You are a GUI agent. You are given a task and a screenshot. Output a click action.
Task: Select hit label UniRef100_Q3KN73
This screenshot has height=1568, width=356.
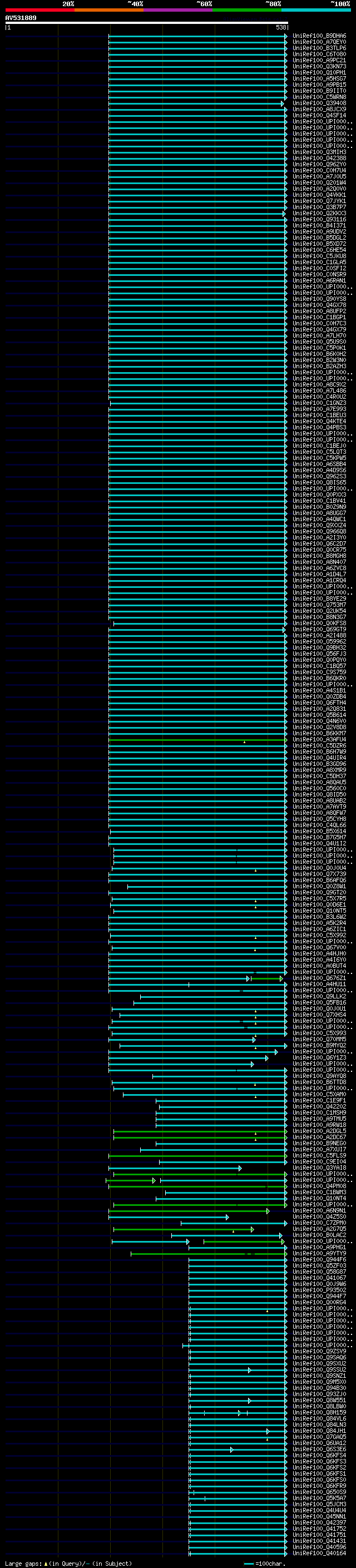pyautogui.click(x=319, y=66)
